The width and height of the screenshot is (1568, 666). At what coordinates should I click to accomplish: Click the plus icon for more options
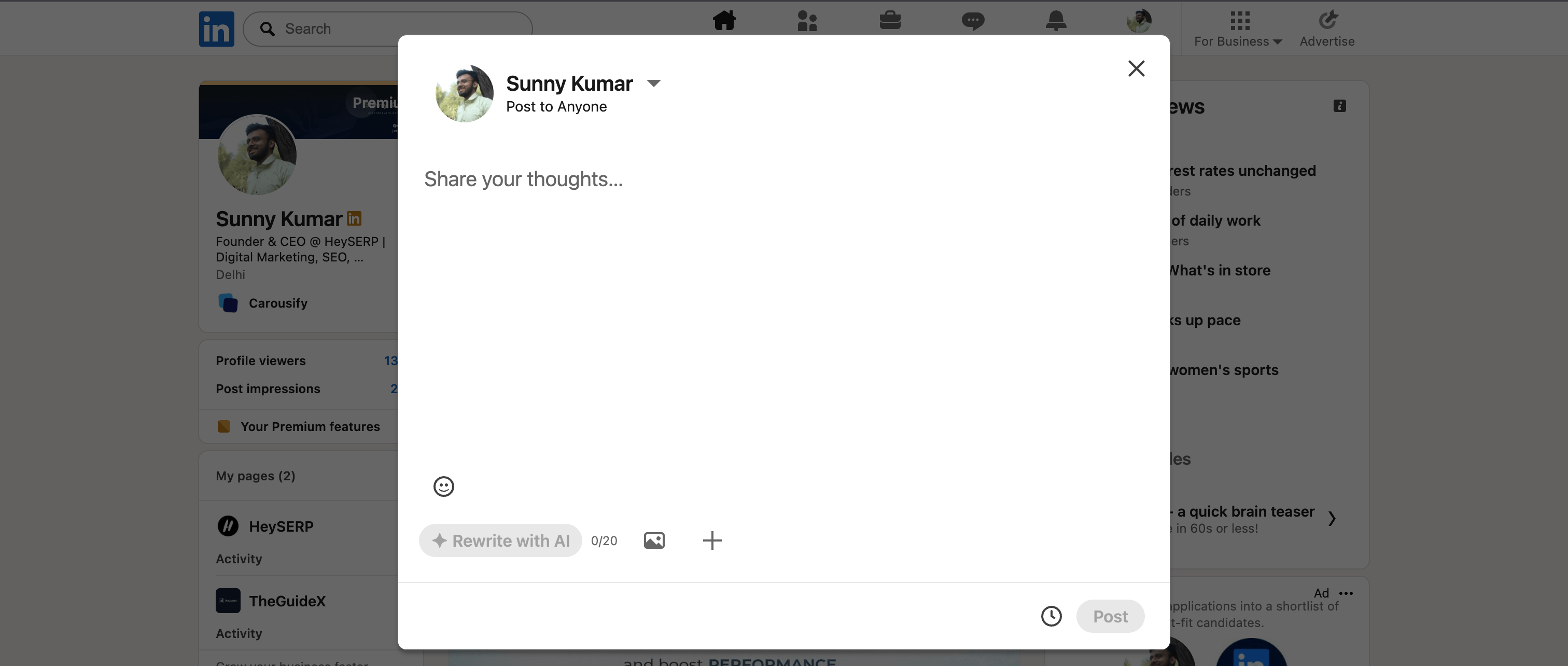click(x=711, y=540)
